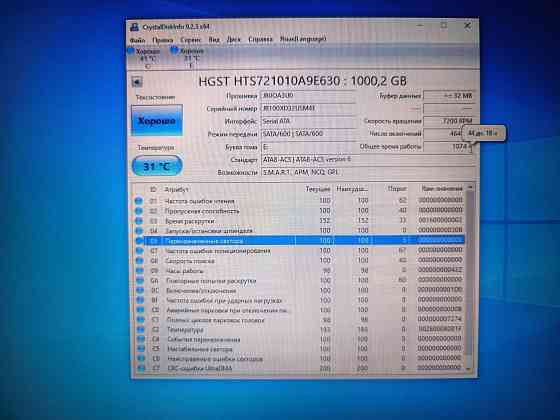The height and width of the screenshot is (420, 560).
Task: Click current value 200 in CRC-ошибки UltraDMA row
Action: click(325, 368)
